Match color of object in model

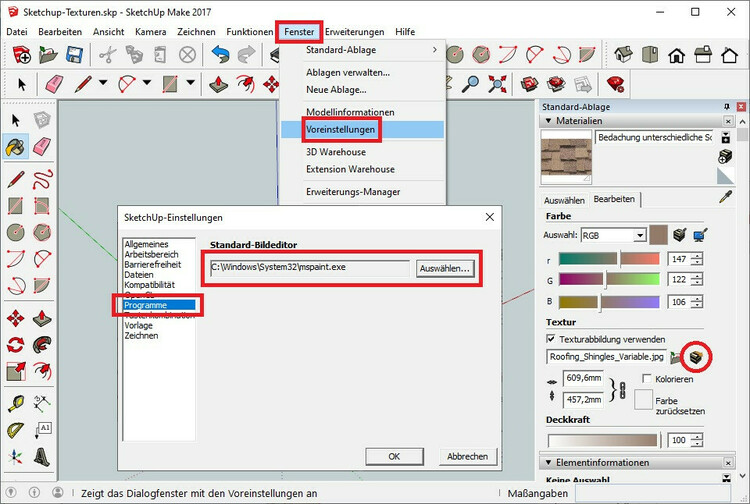(679, 235)
